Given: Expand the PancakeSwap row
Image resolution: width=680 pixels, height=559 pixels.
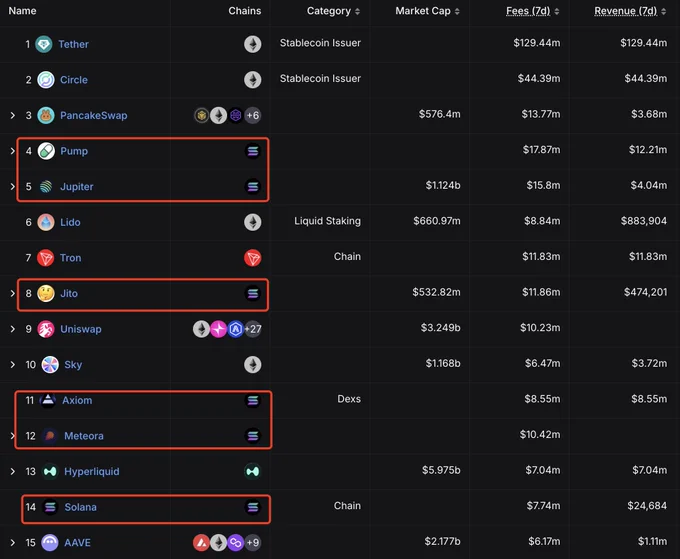Looking at the screenshot, I should click(13, 115).
